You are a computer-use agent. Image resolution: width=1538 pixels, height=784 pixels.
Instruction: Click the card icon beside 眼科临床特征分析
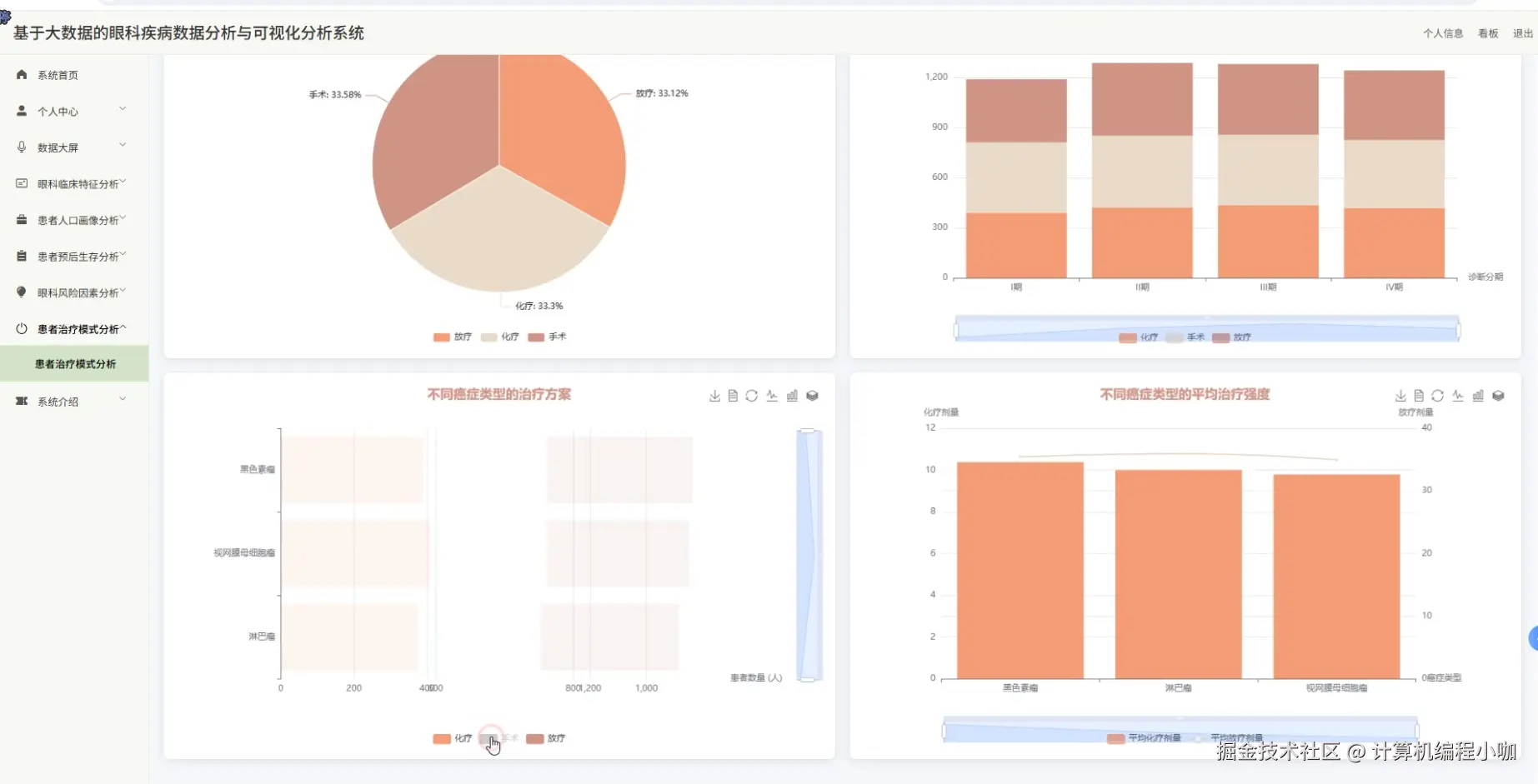pyautogui.click(x=22, y=183)
